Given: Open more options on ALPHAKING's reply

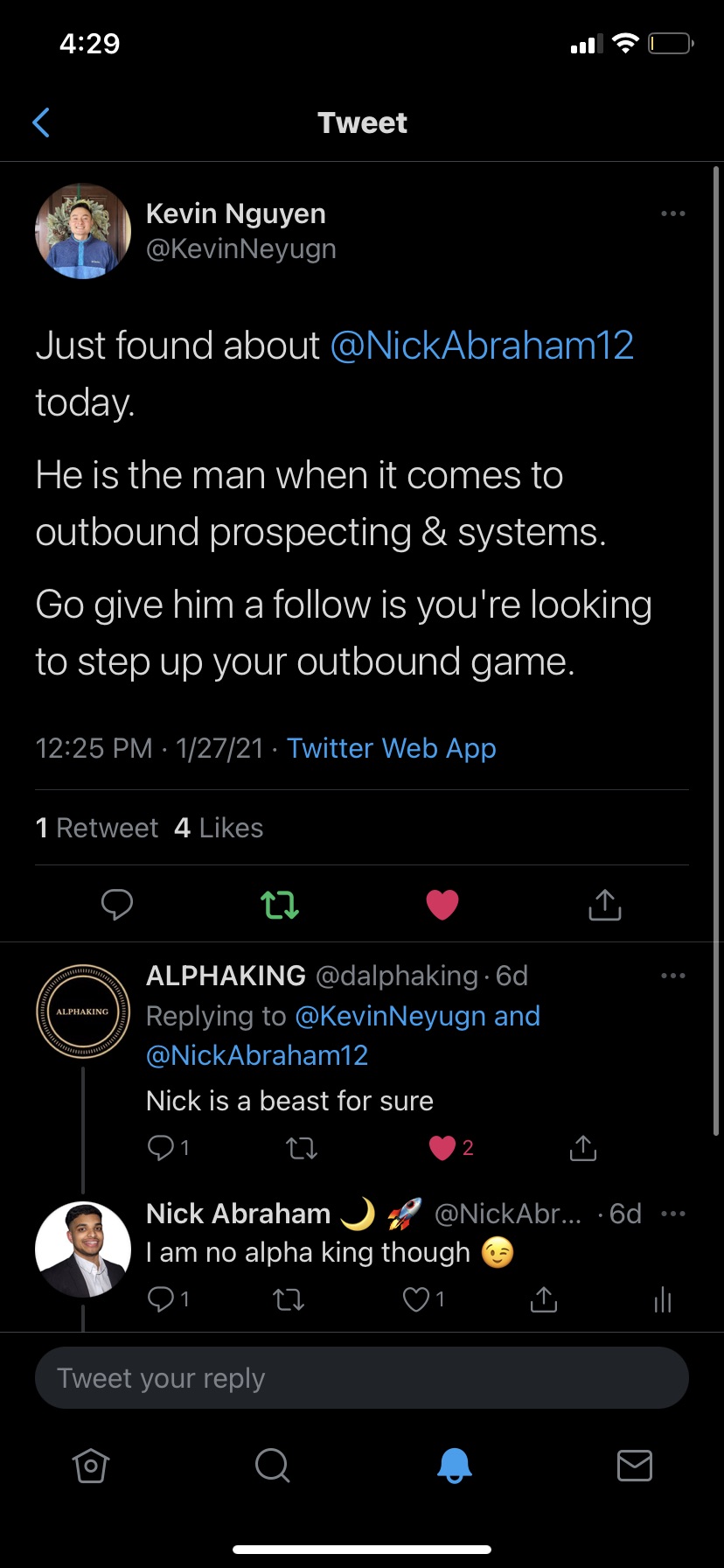Looking at the screenshot, I should coord(672,976).
